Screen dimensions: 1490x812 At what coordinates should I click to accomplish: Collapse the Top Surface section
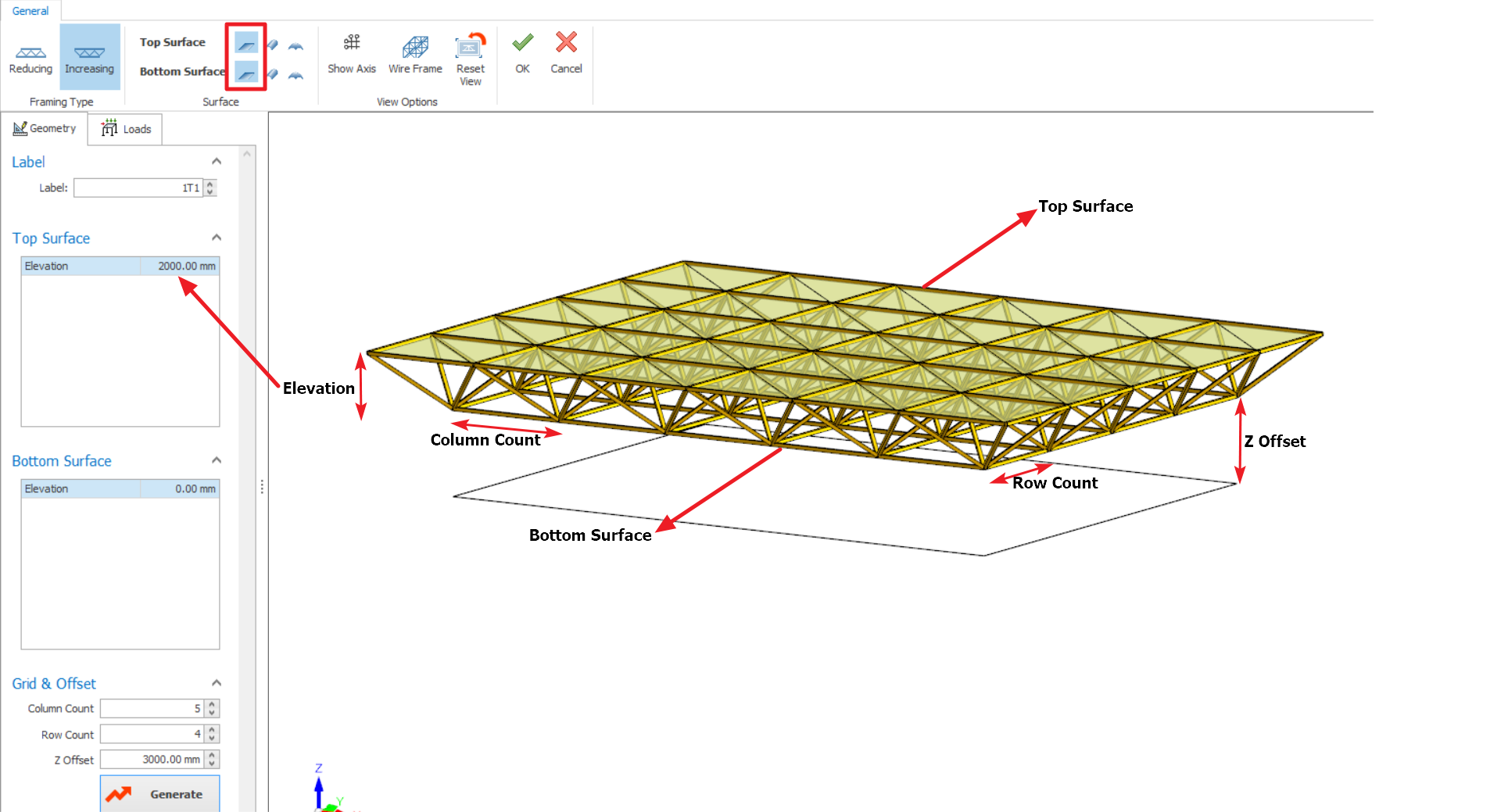click(217, 238)
